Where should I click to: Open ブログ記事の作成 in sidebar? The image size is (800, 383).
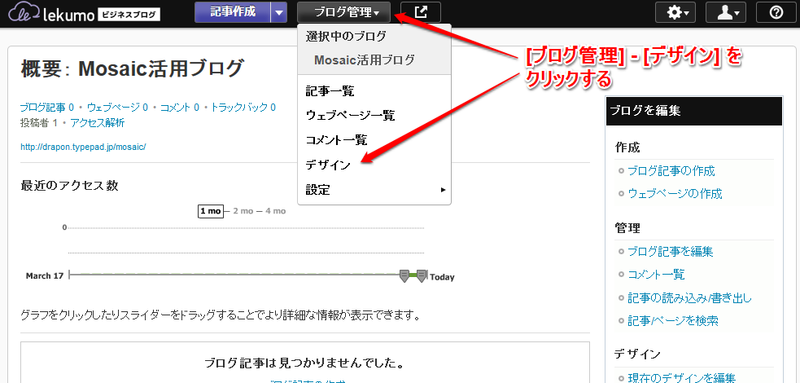671,171
